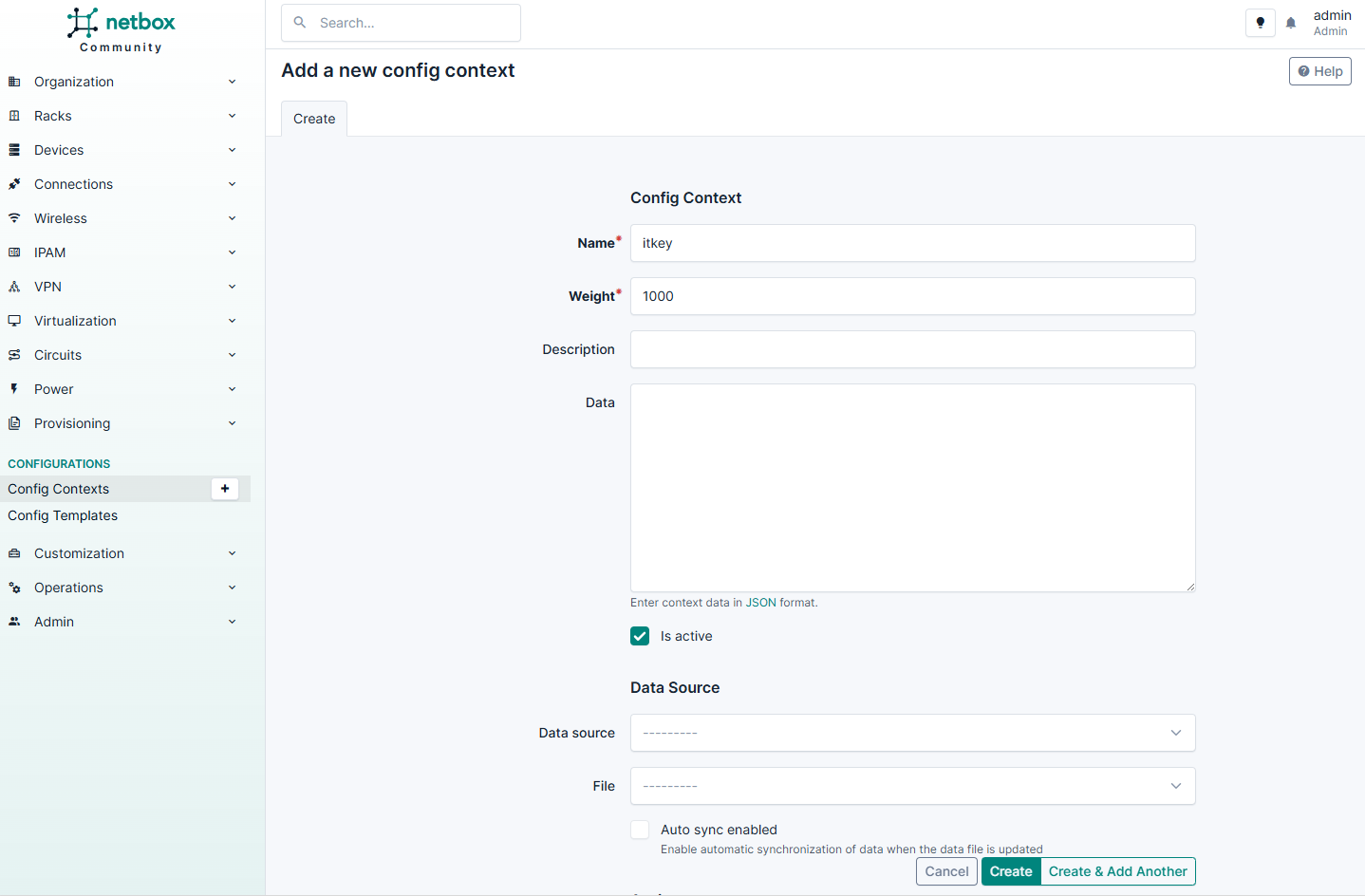Open the notifications bell icon
This screenshot has height=896, width=1365.
[x=1291, y=23]
